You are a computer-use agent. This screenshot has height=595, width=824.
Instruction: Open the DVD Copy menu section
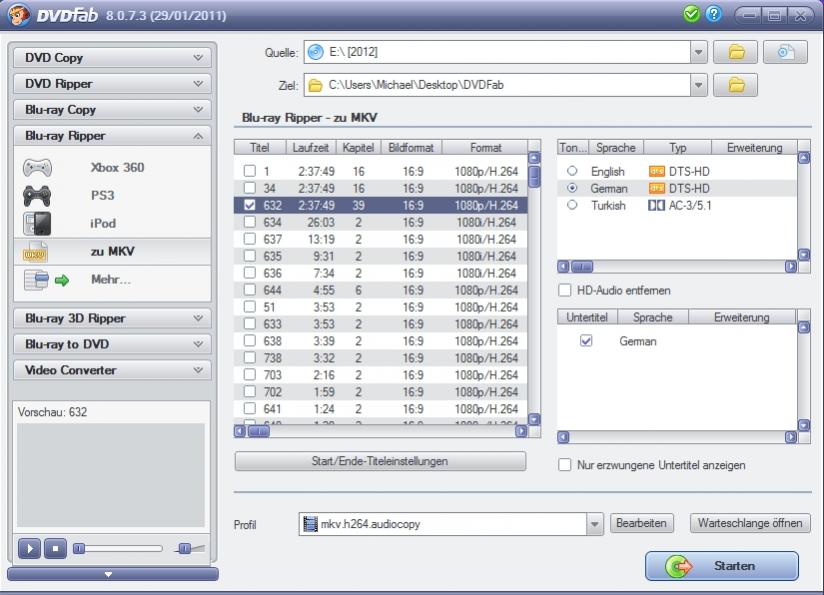(x=112, y=58)
